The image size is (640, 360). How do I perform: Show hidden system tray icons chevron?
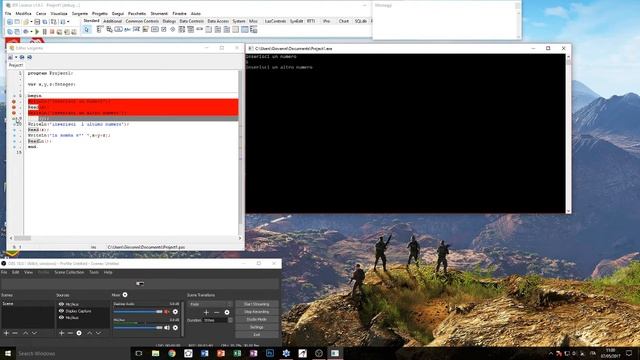[551, 353]
